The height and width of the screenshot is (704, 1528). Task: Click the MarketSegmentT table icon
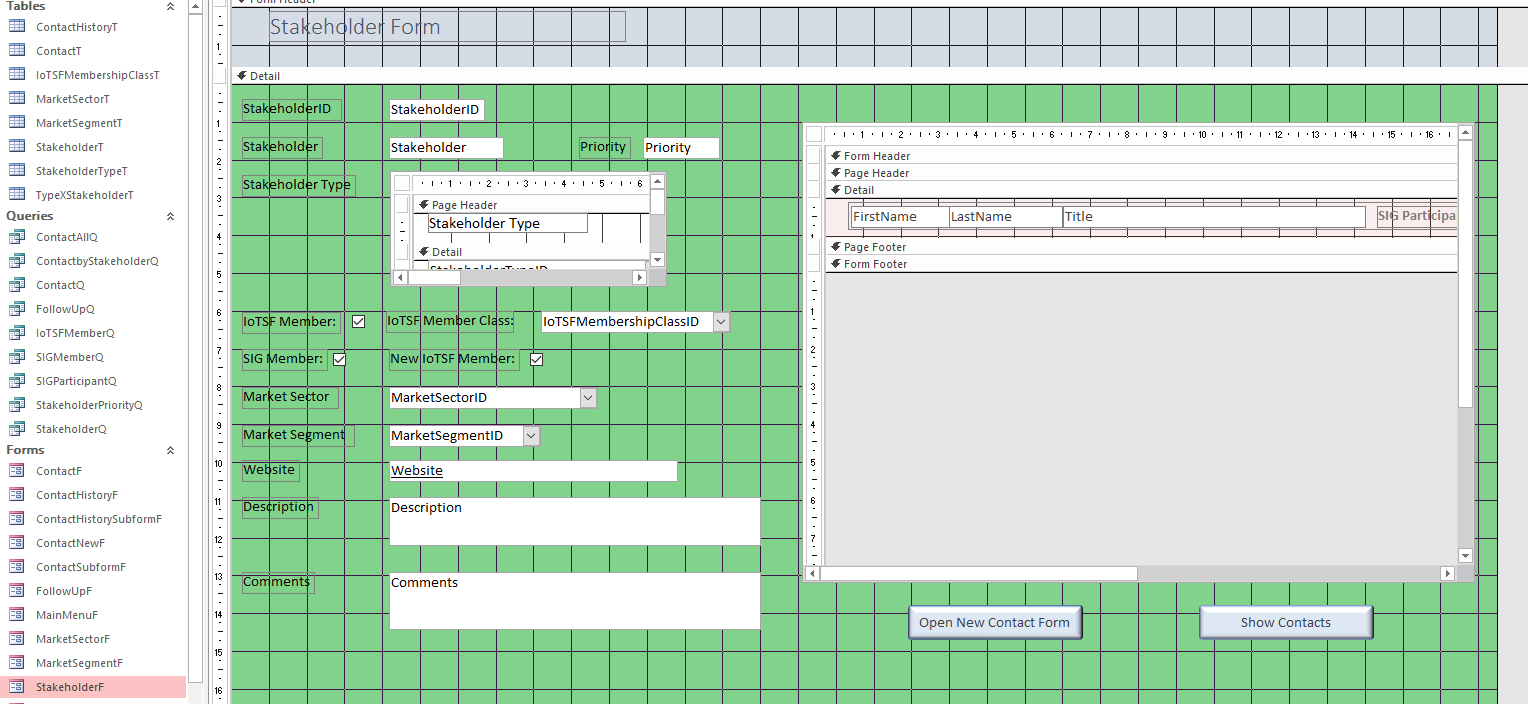click(x=17, y=122)
